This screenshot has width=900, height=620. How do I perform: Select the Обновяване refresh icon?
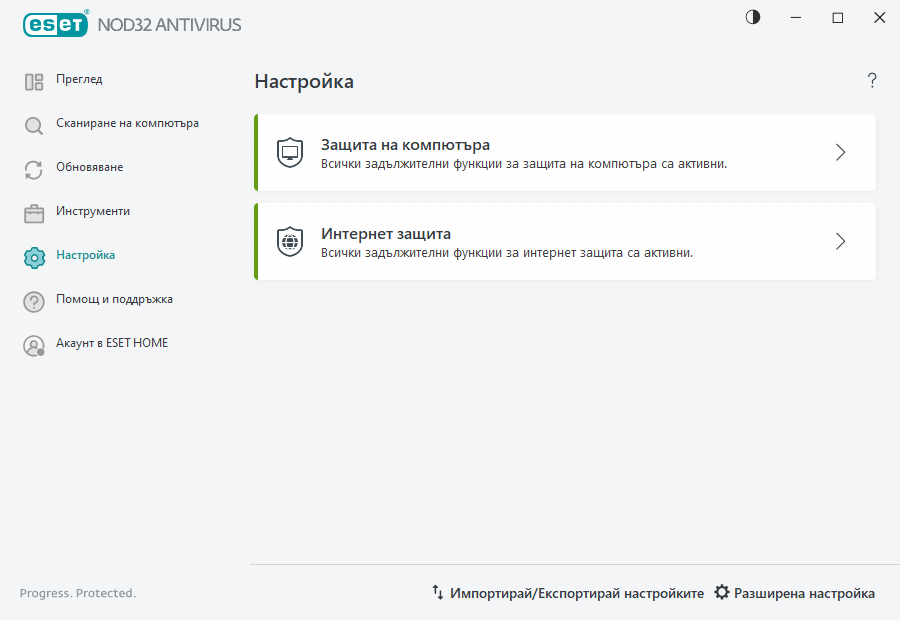click(33, 168)
